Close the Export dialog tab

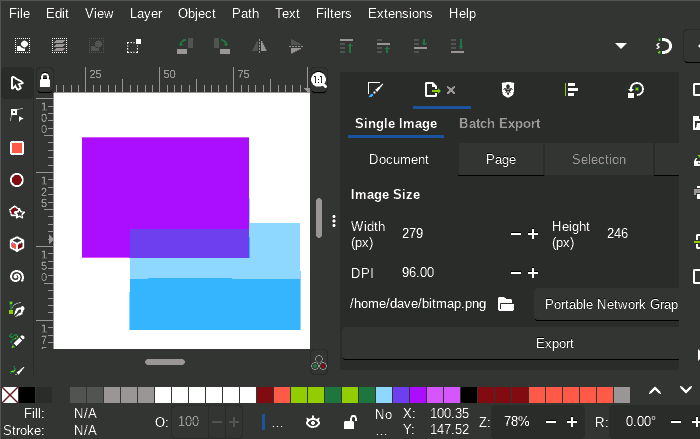coord(451,90)
